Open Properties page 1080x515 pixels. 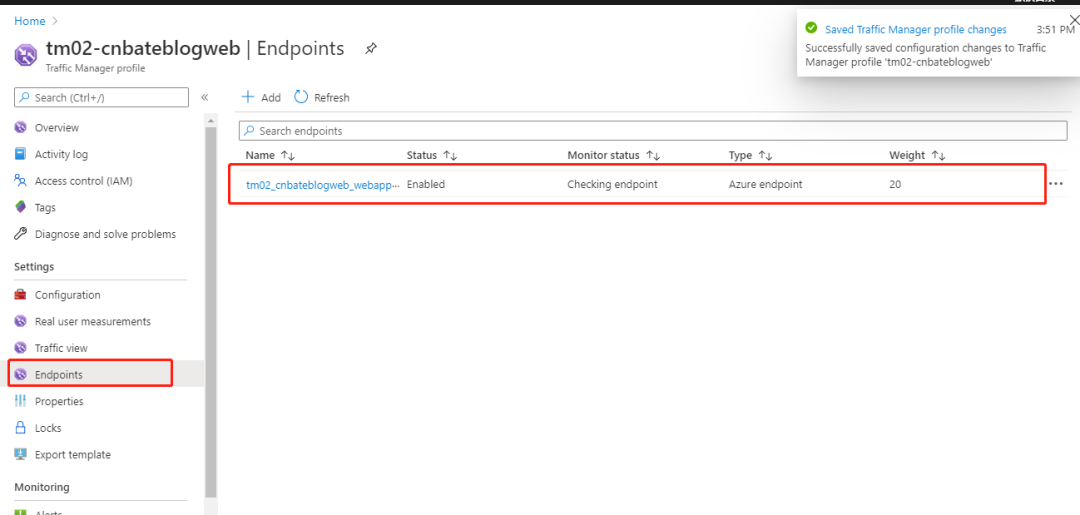coord(59,401)
